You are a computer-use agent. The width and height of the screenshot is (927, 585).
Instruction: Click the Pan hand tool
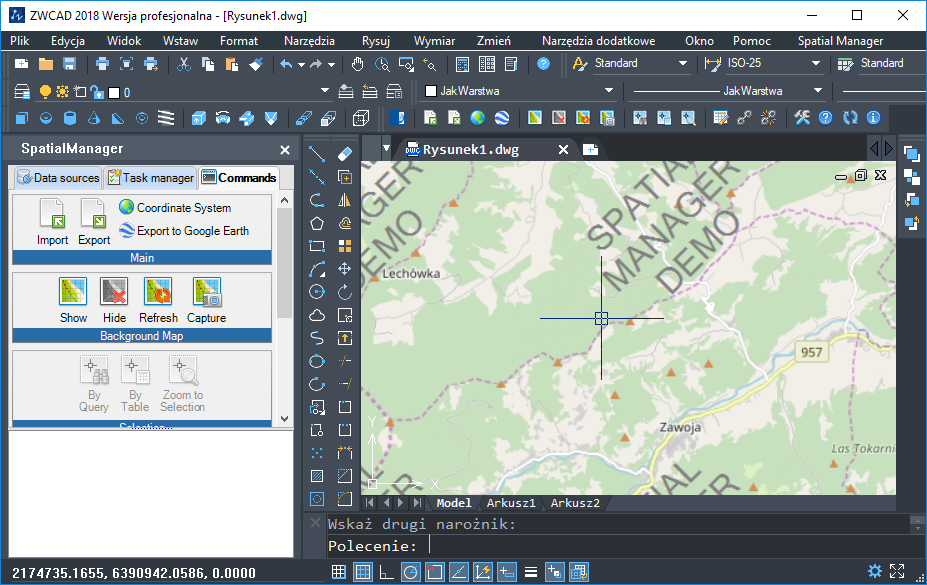(358, 64)
